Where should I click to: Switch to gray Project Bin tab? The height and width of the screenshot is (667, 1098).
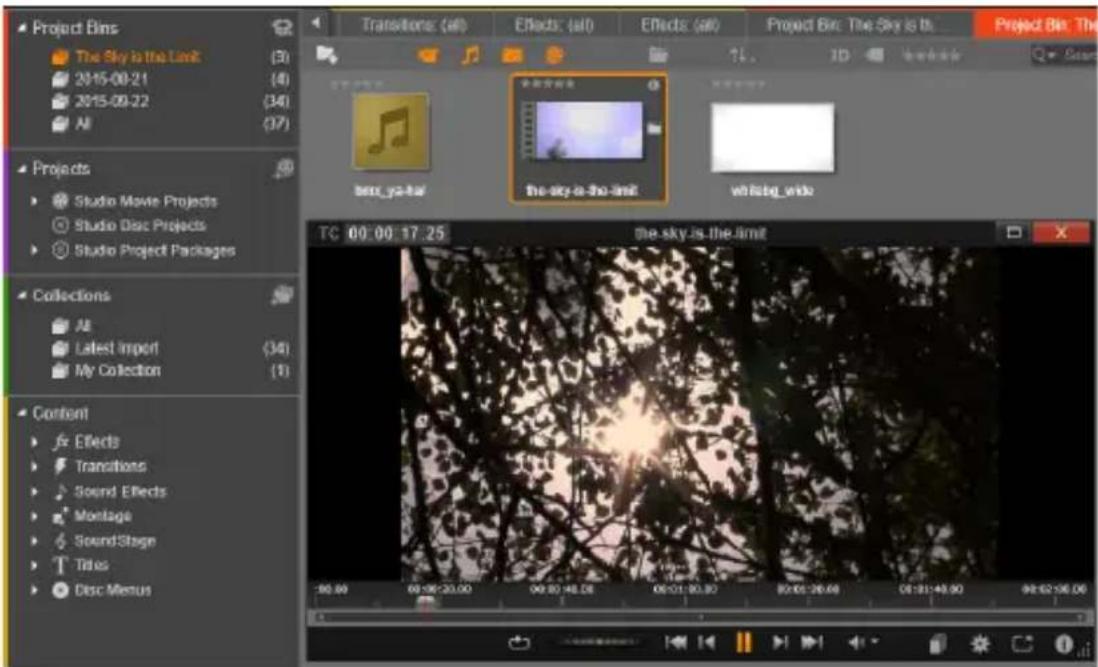pos(851,26)
